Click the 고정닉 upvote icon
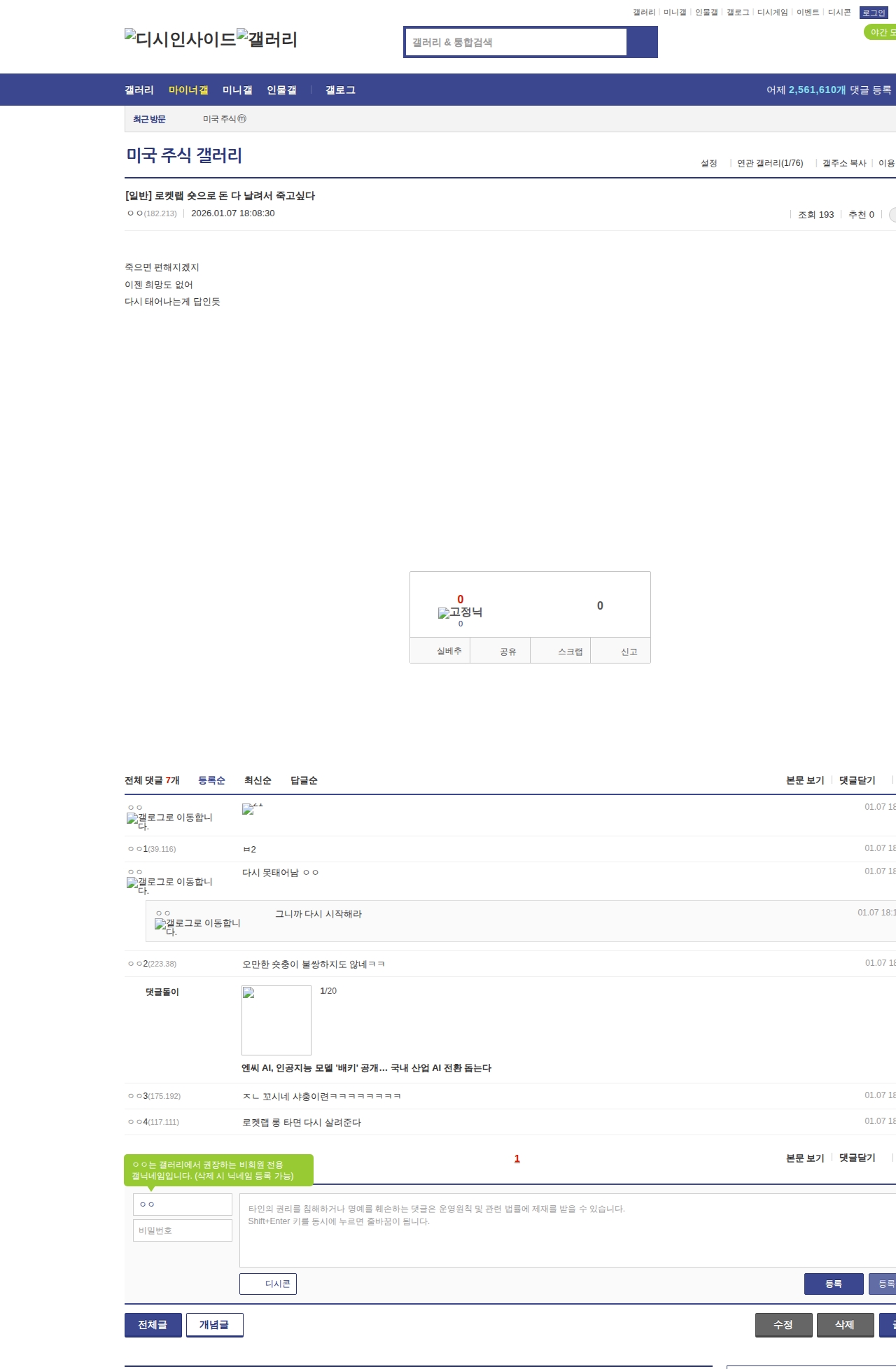The height and width of the screenshot is (1369, 896). click(460, 612)
